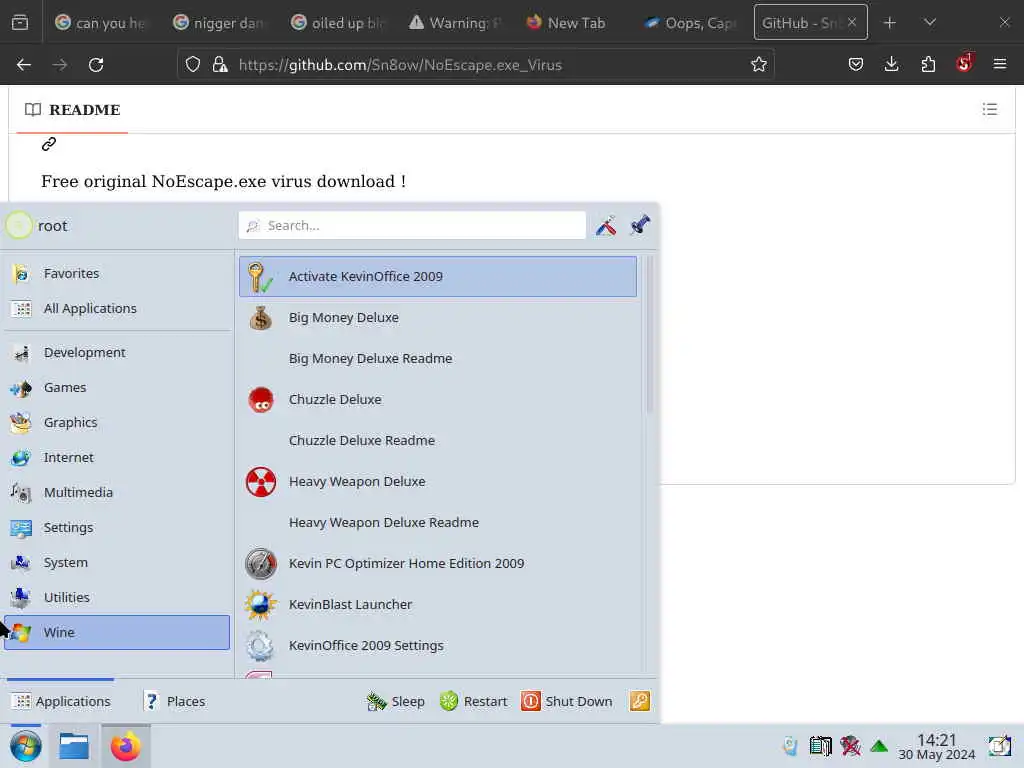
Task: Click the show desktop tray icon
Action: [999, 746]
